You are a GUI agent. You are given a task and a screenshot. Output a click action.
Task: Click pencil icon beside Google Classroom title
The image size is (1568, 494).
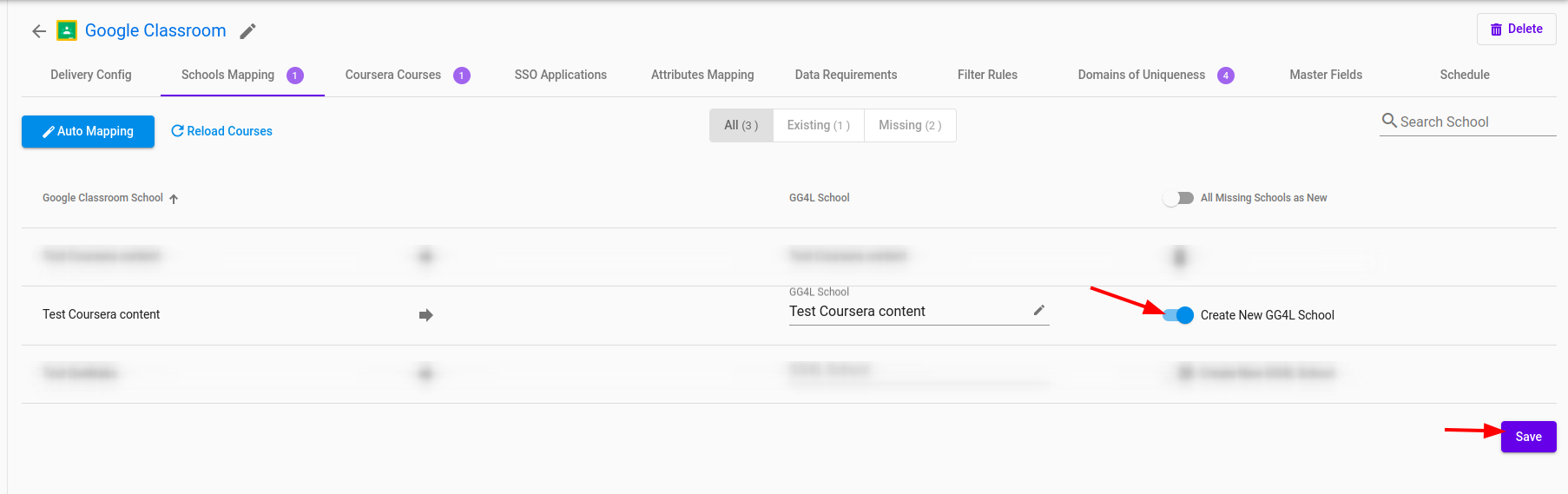point(247,31)
